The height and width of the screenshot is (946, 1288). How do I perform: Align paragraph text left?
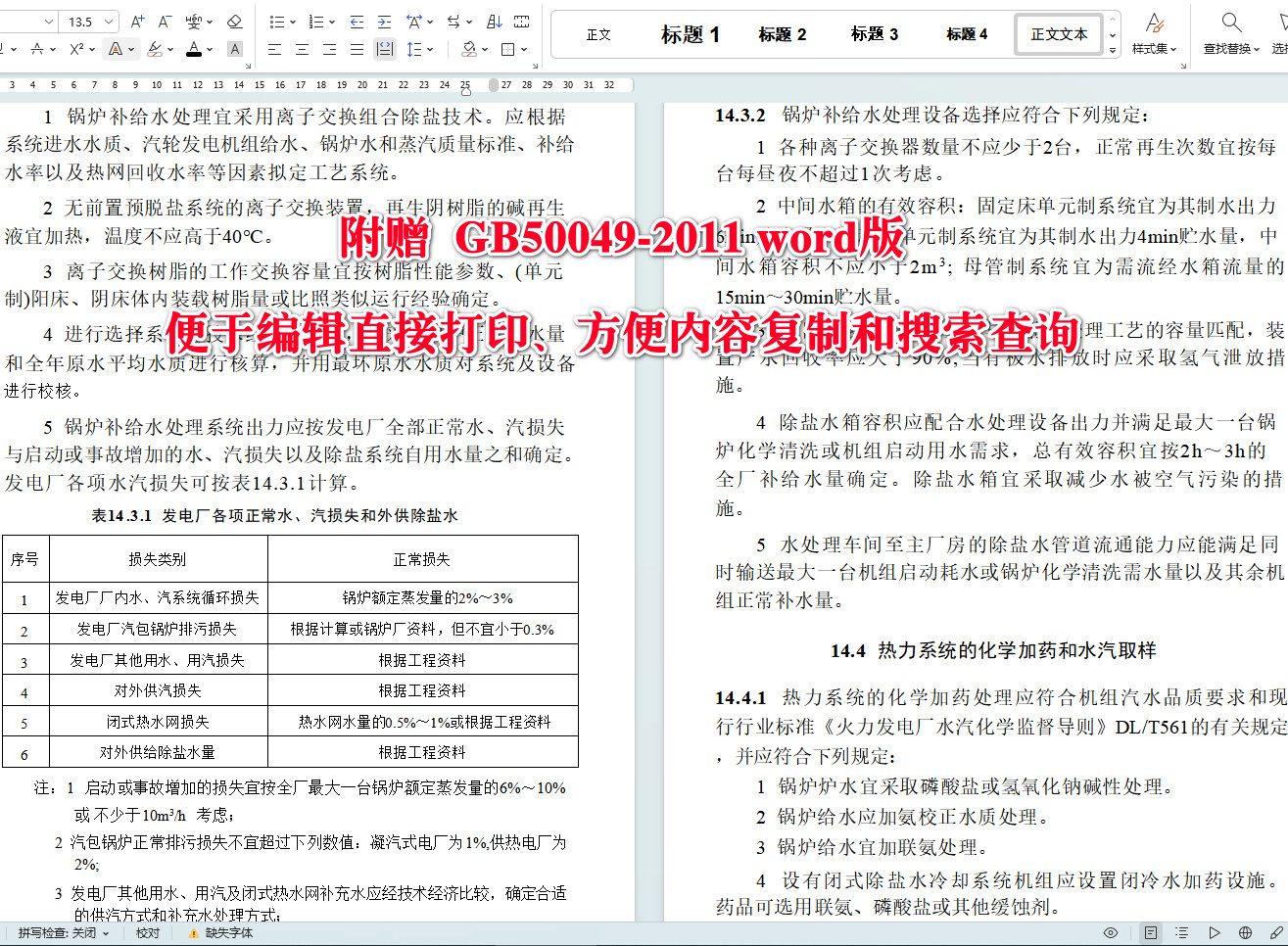(274, 49)
